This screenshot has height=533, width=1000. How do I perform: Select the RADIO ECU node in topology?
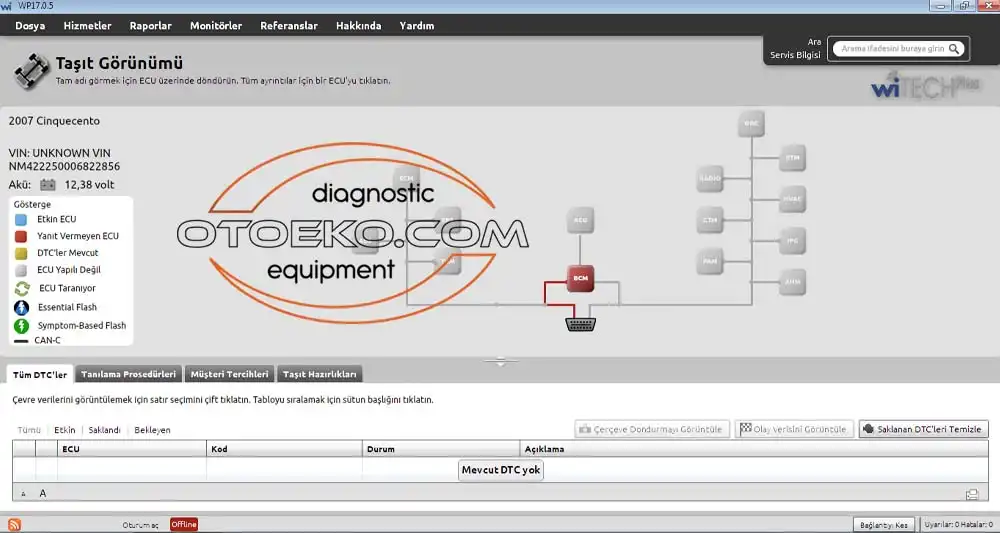(710, 180)
